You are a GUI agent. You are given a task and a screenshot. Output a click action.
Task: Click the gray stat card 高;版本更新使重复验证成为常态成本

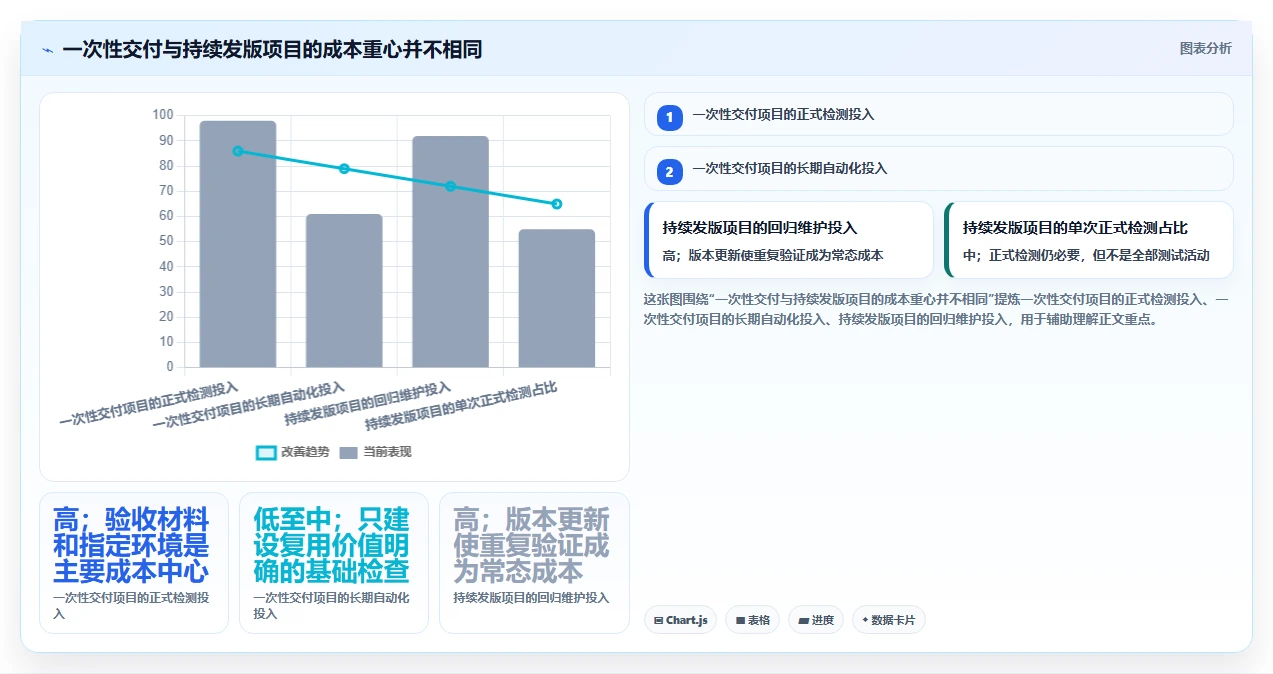click(534, 563)
